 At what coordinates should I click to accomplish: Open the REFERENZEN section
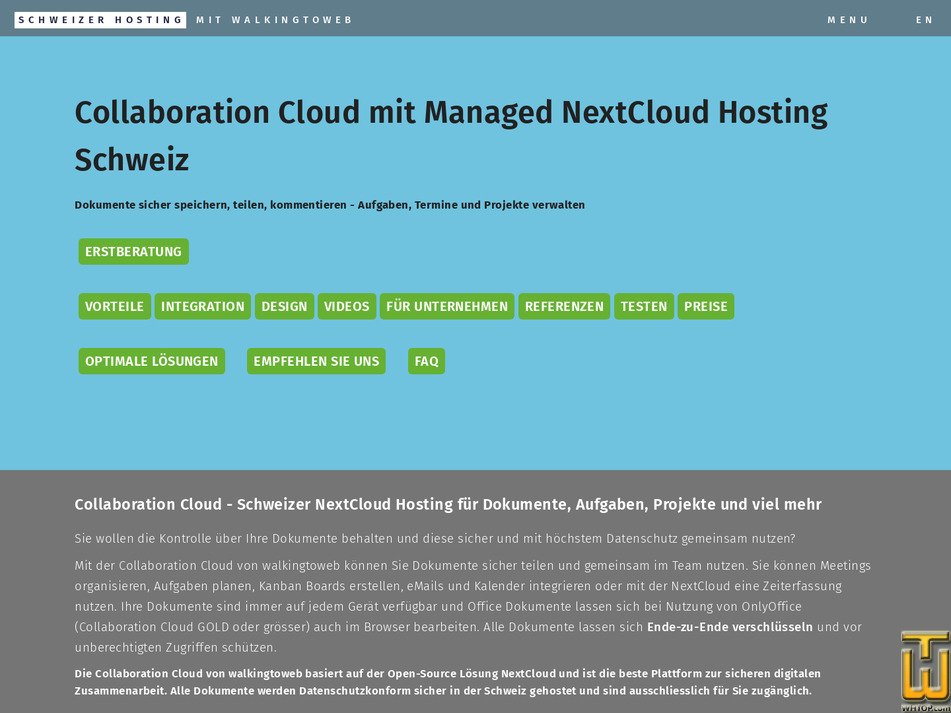point(564,306)
